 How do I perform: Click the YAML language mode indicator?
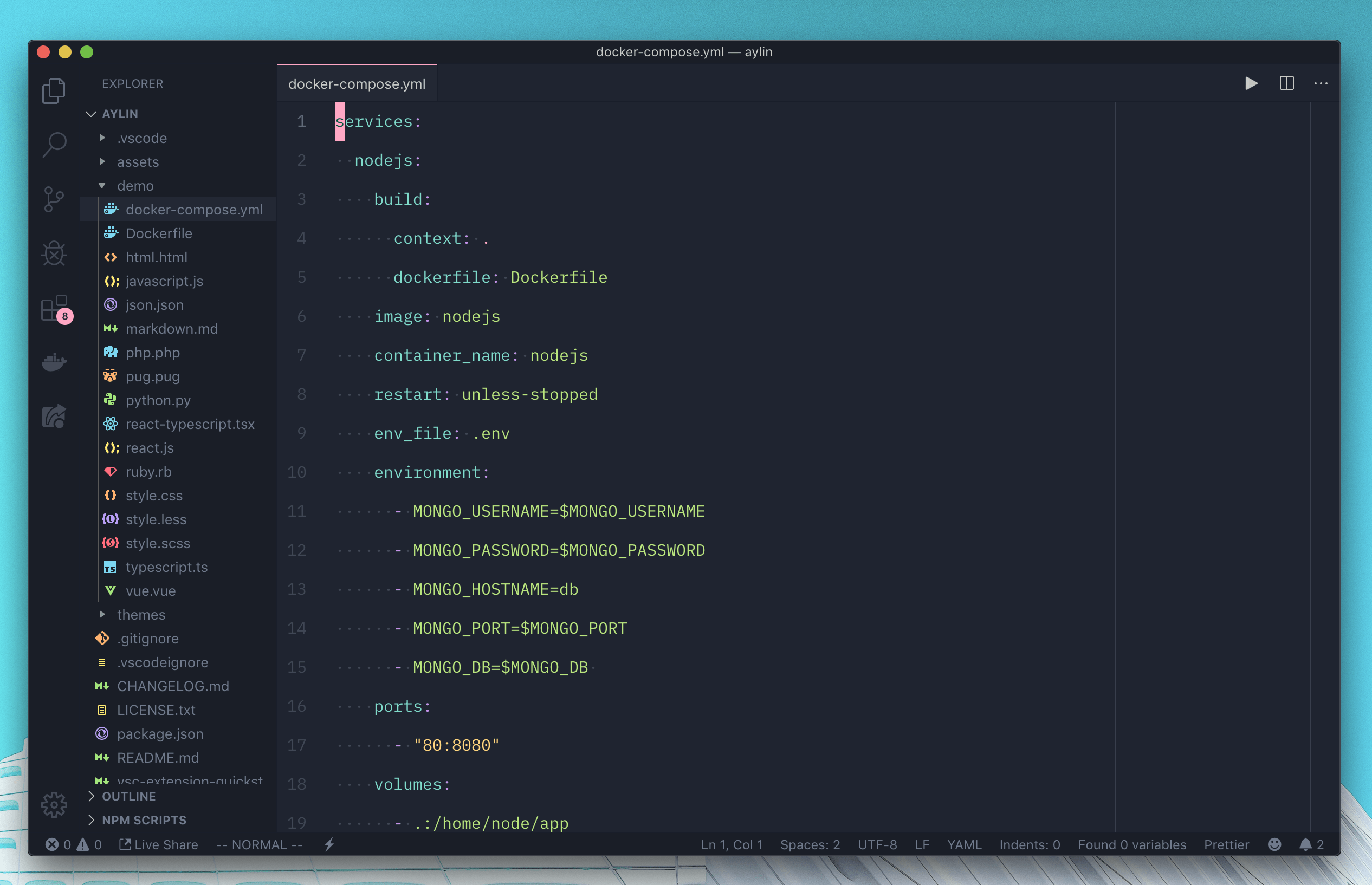click(964, 844)
